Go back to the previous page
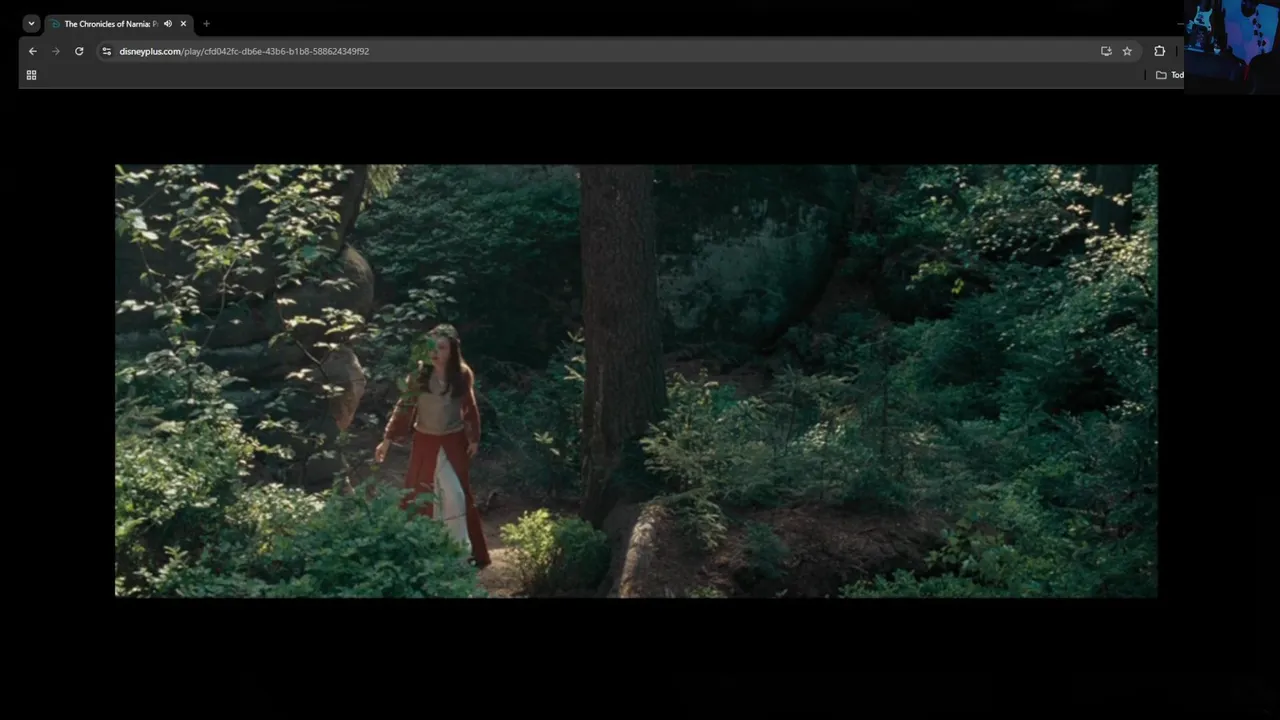 (x=33, y=51)
